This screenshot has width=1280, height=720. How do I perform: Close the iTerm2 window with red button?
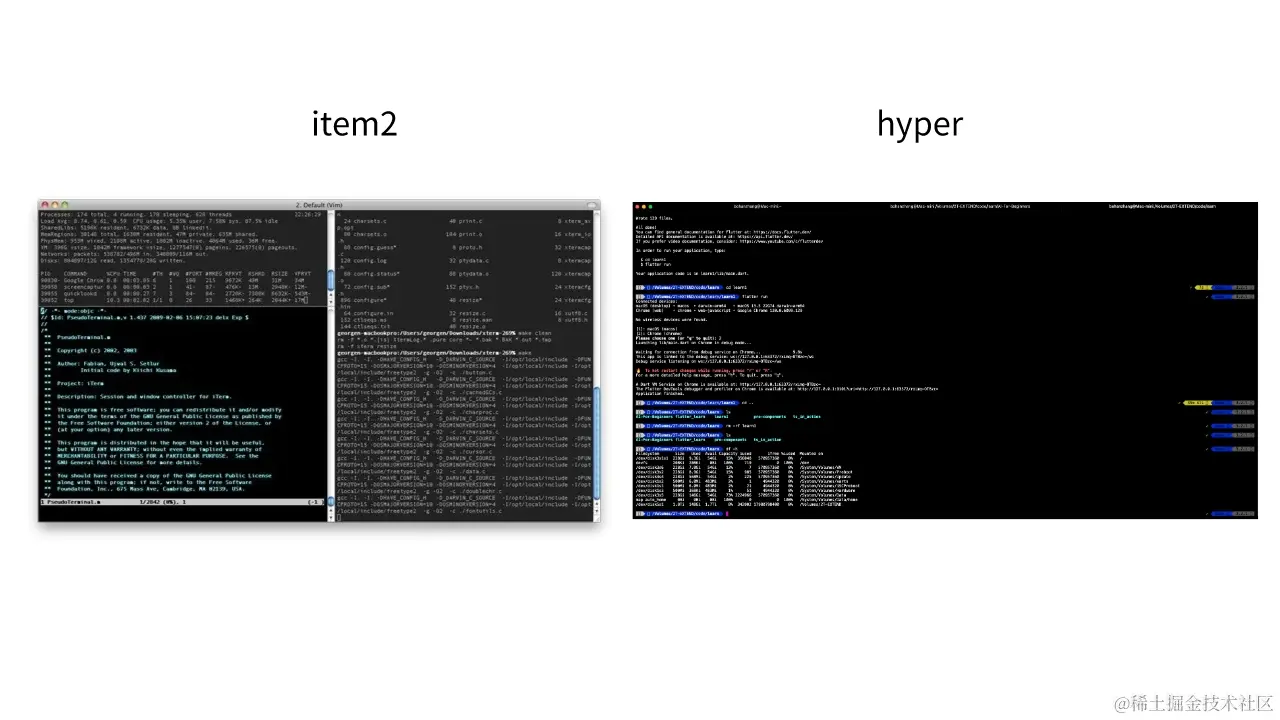coord(45,205)
